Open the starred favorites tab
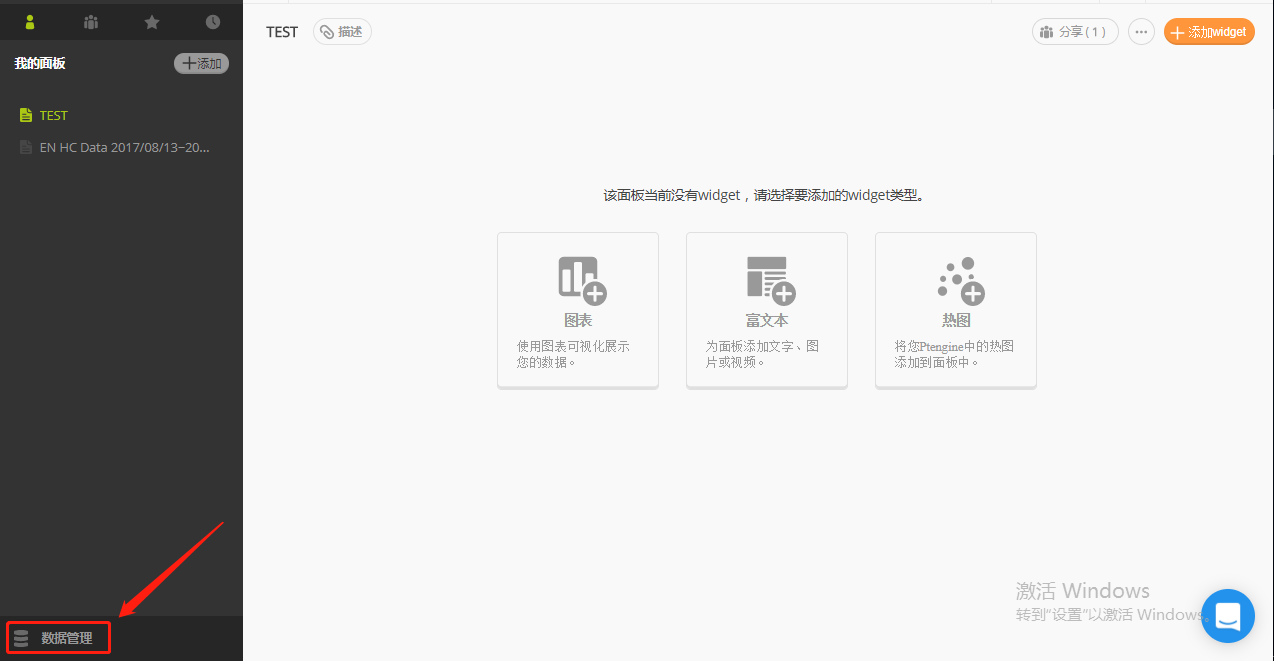1274x661 pixels. tap(152, 21)
